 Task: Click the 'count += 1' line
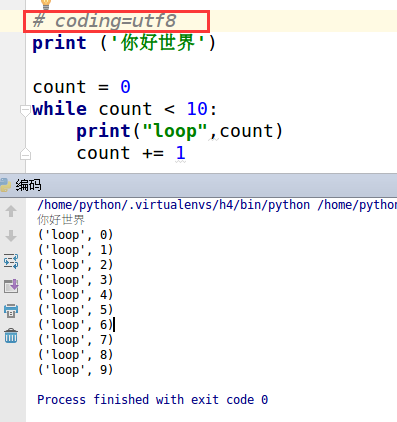(x=131, y=153)
